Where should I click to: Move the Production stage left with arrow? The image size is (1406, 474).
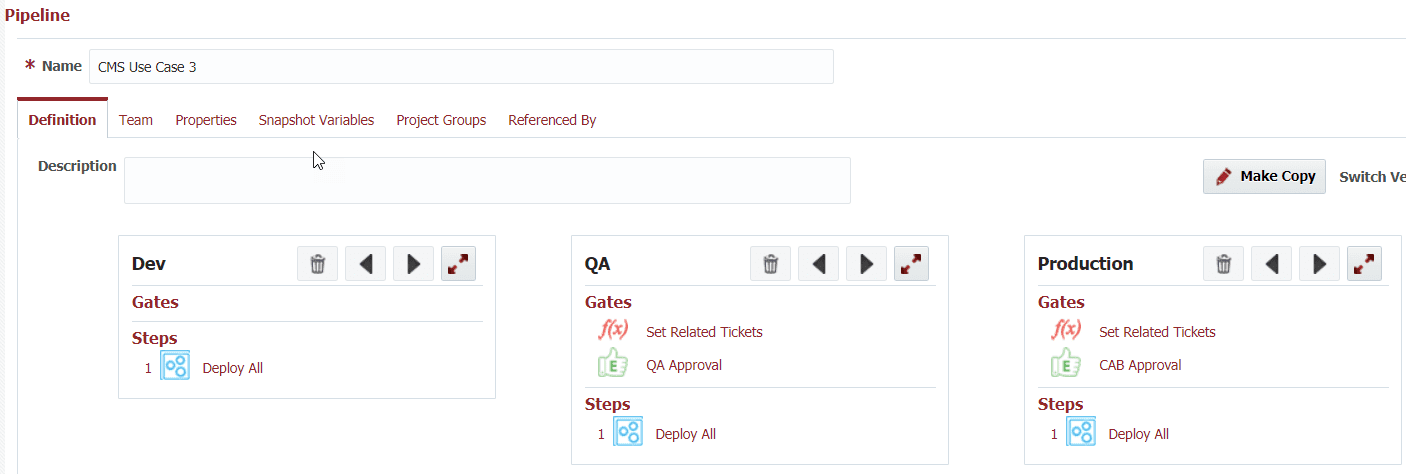point(1271,264)
